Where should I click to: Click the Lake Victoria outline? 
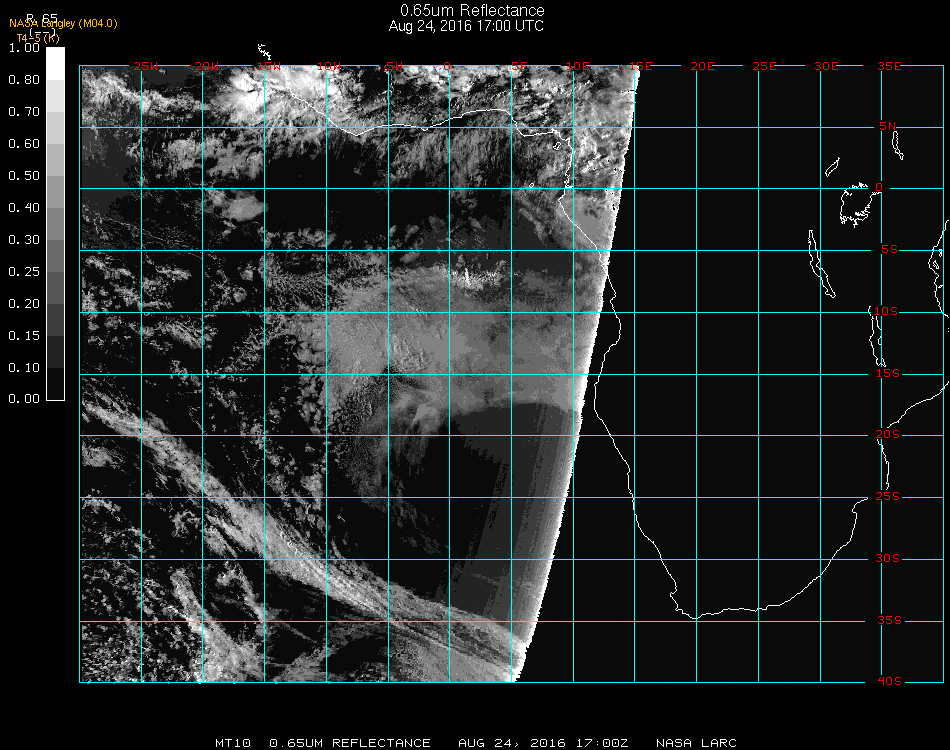pyautogui.click(x=855, y=205)
